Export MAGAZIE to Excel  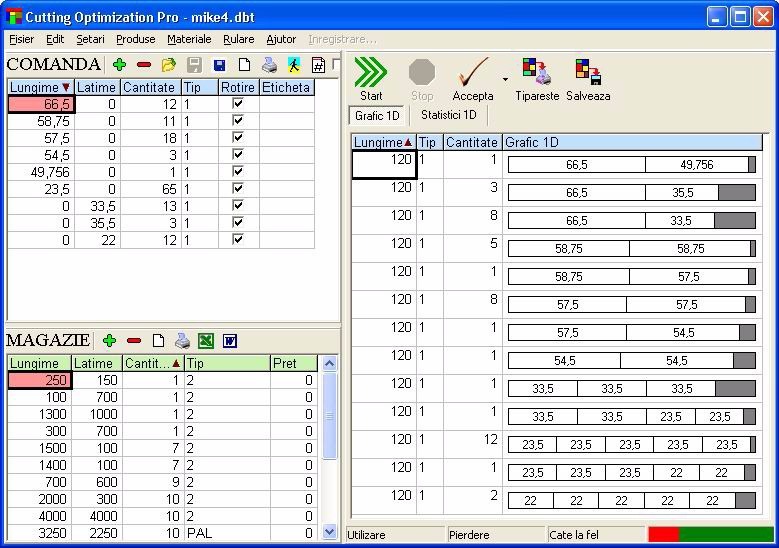pyautogui.click(x=206, y=340)
